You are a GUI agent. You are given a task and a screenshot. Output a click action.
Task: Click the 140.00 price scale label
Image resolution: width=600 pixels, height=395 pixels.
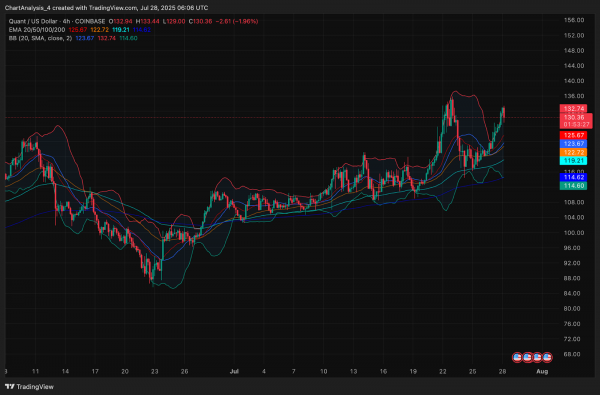pyautogui.click(x=574, y=81)
